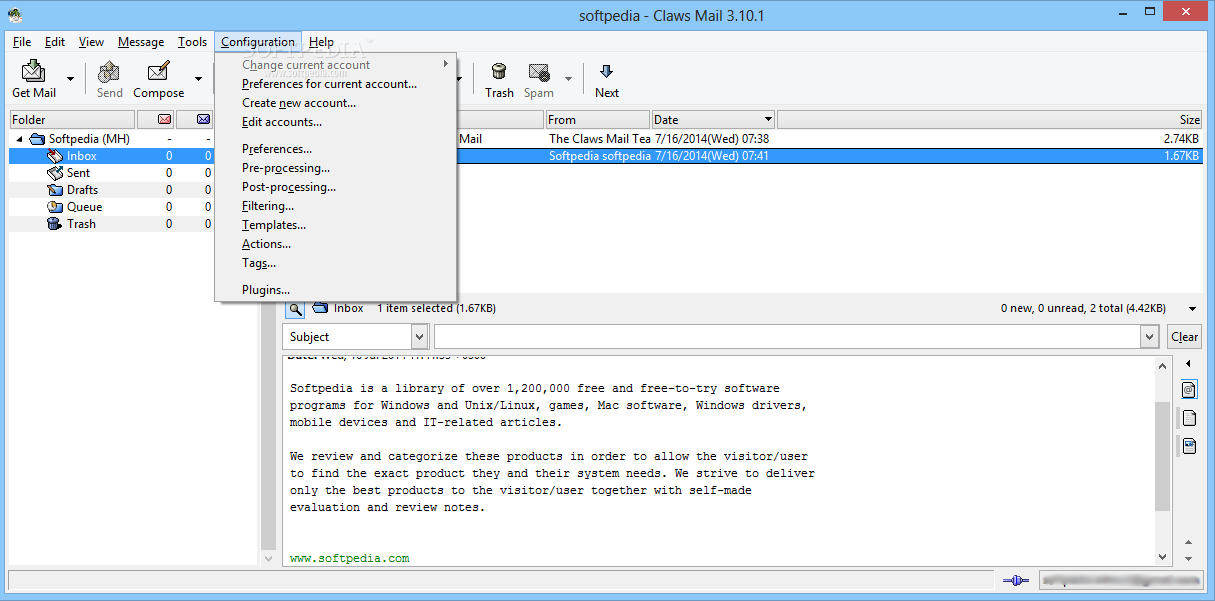The width and height of the screenshot is (1215, 601).
Task: Click the blue unread-messages column header icon
Action: tap(203, 120)
